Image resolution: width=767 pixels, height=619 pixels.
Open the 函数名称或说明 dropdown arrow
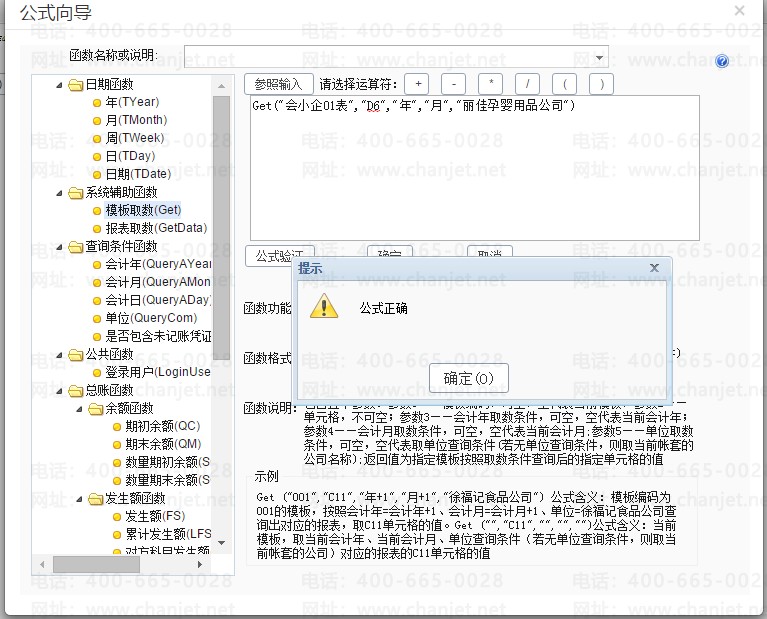599,57
